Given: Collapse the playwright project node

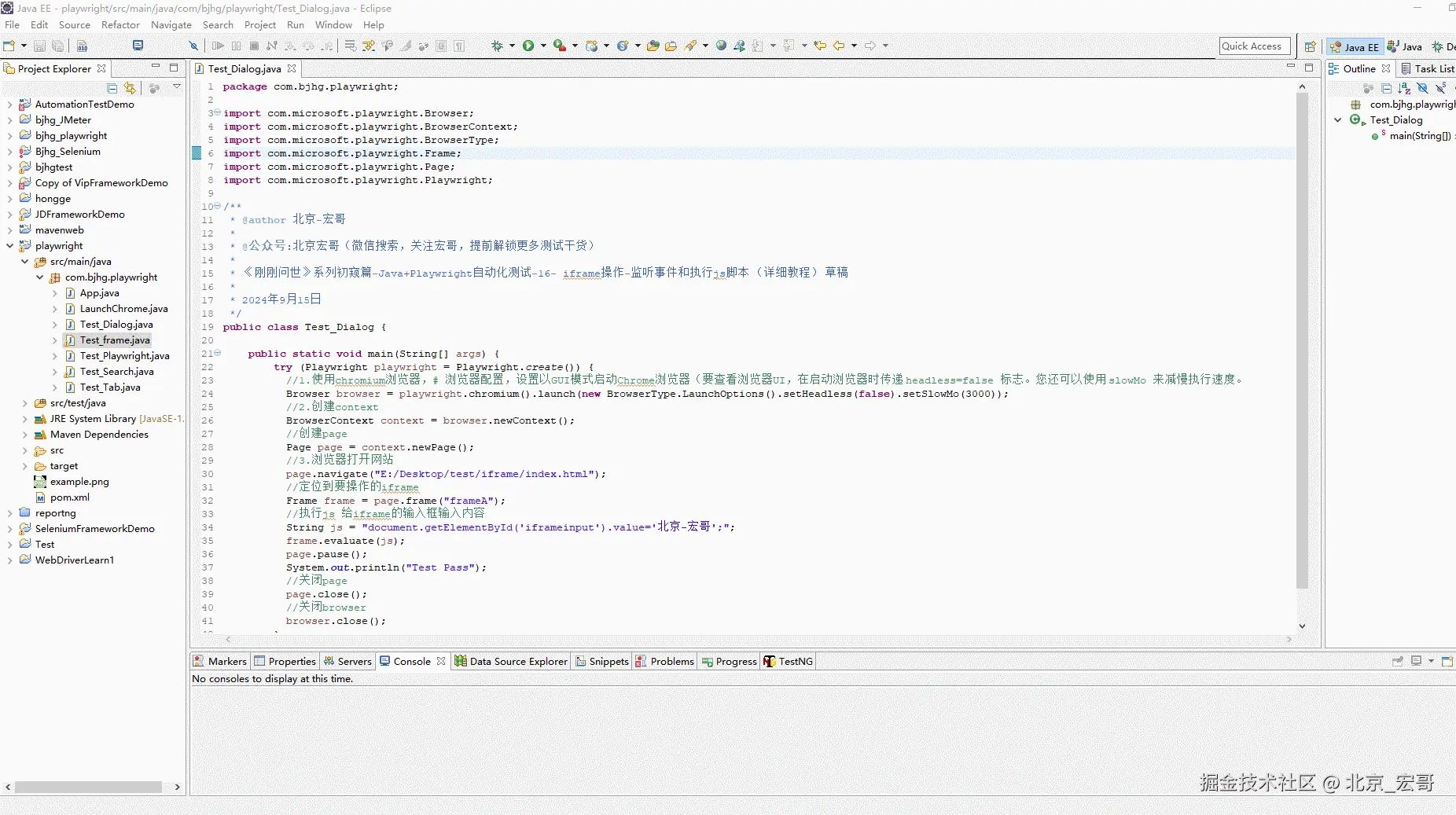Looking at the screenshot, I should coord(9,246).
